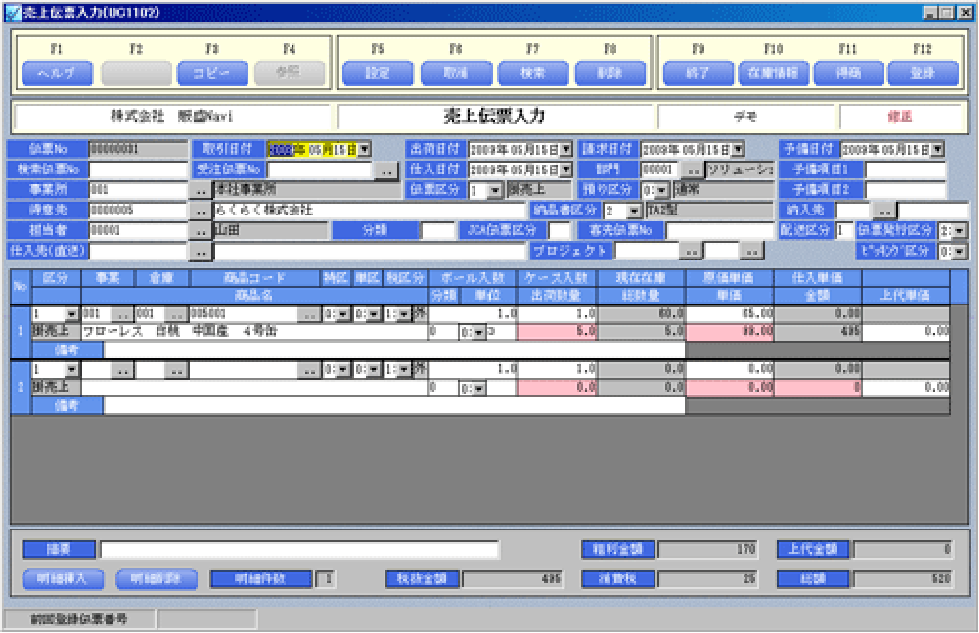The height and width of the screenshot is (633, 979).
Task: Open lookup button beside 得意先 field
Action: tap(200, 210)
